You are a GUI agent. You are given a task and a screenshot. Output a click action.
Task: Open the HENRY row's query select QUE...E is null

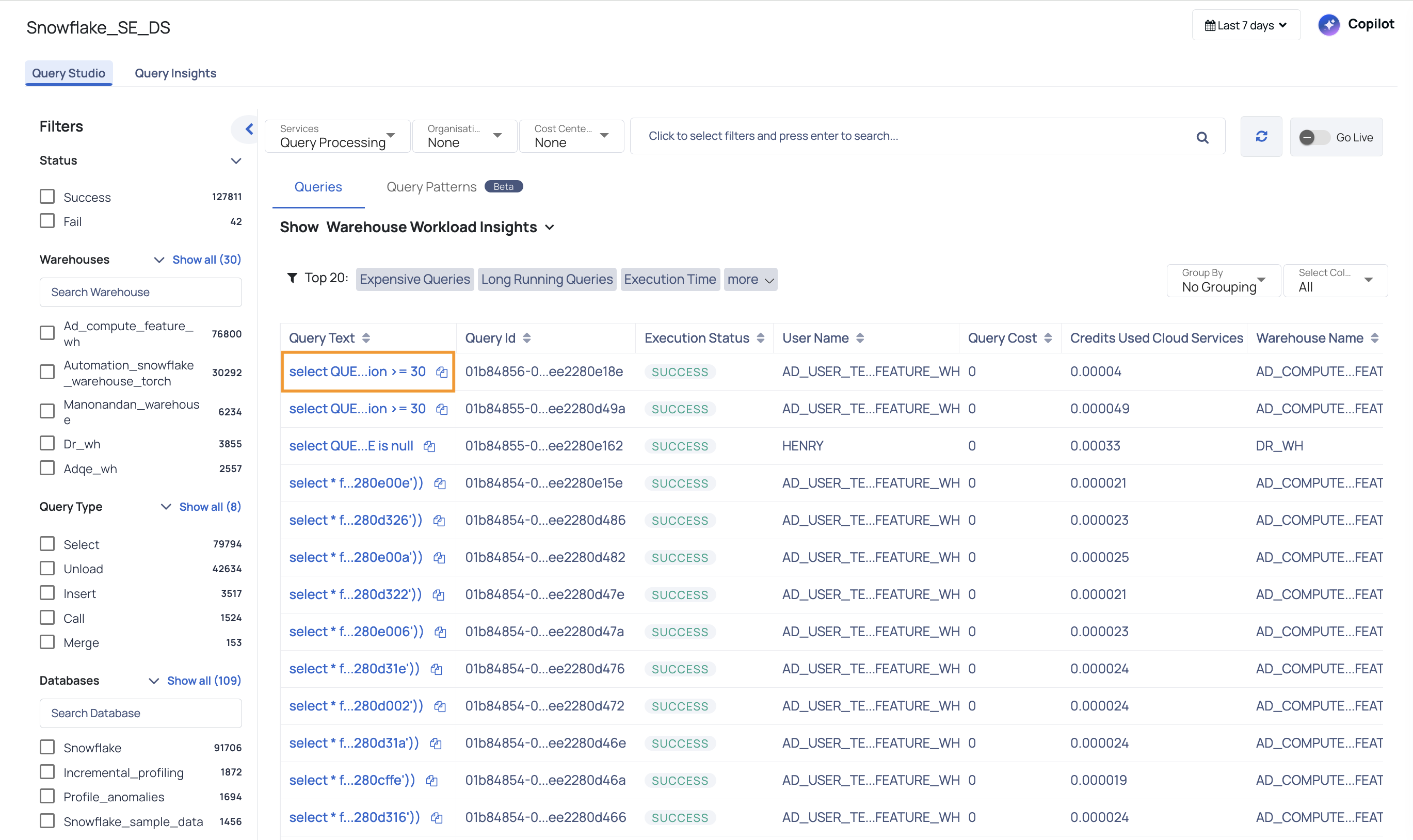point(351,447)
